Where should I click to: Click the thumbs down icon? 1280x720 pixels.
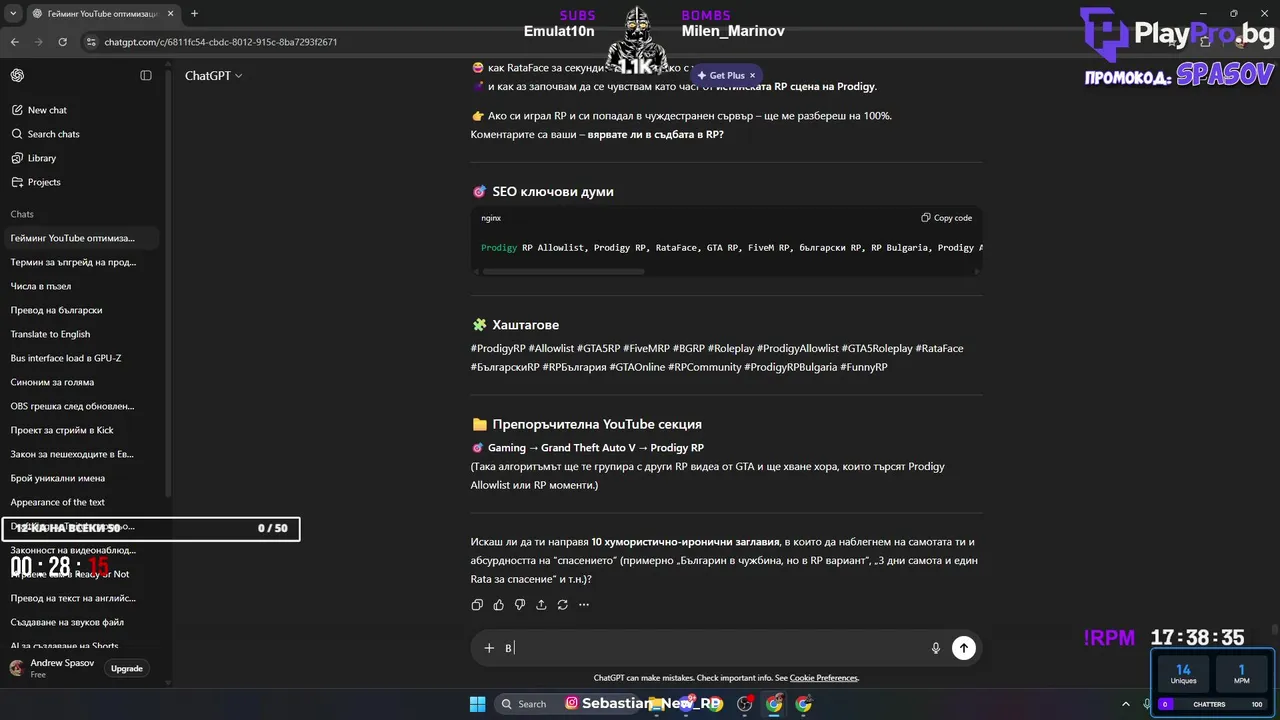(520, 604)
